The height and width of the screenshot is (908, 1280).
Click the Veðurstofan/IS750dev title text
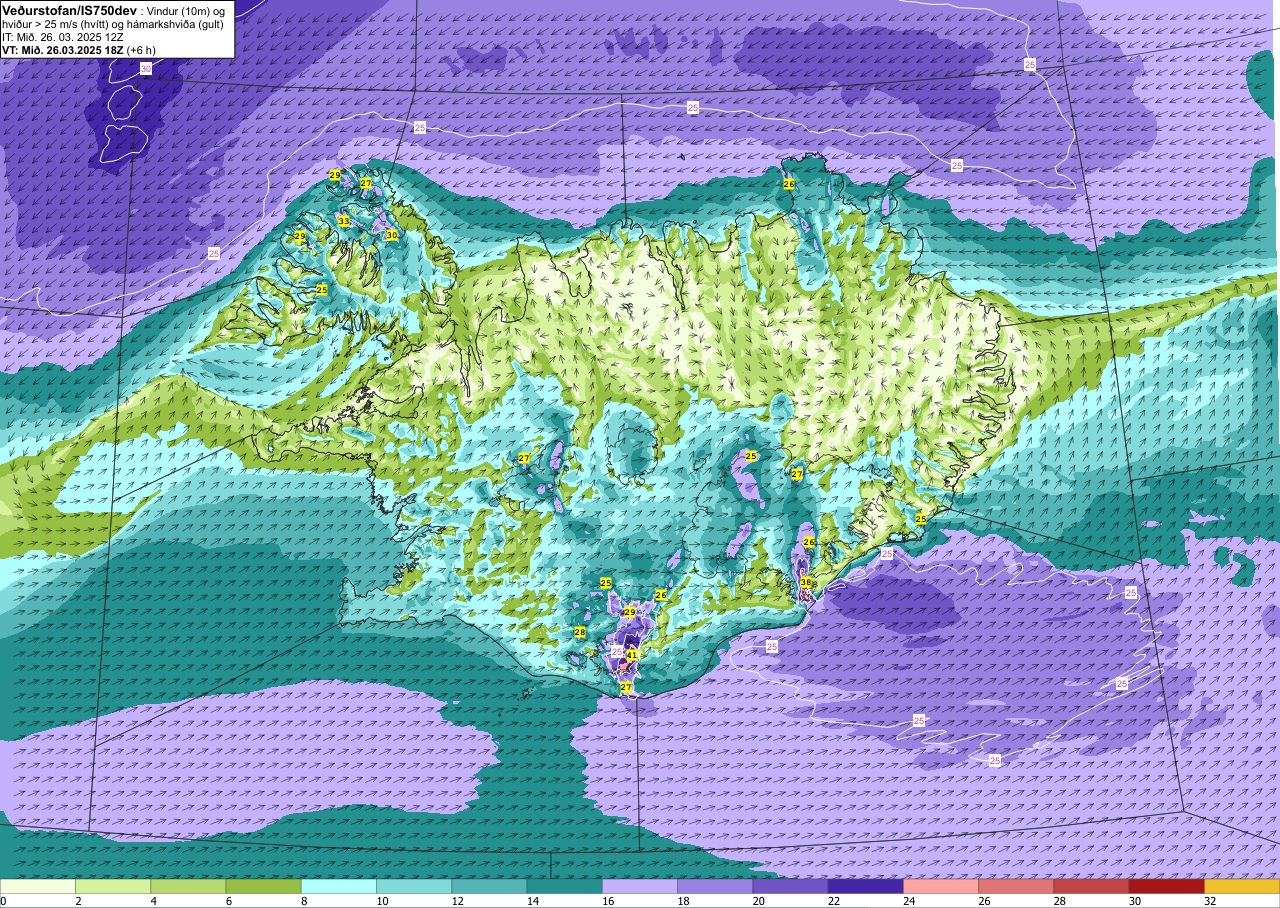69,10
